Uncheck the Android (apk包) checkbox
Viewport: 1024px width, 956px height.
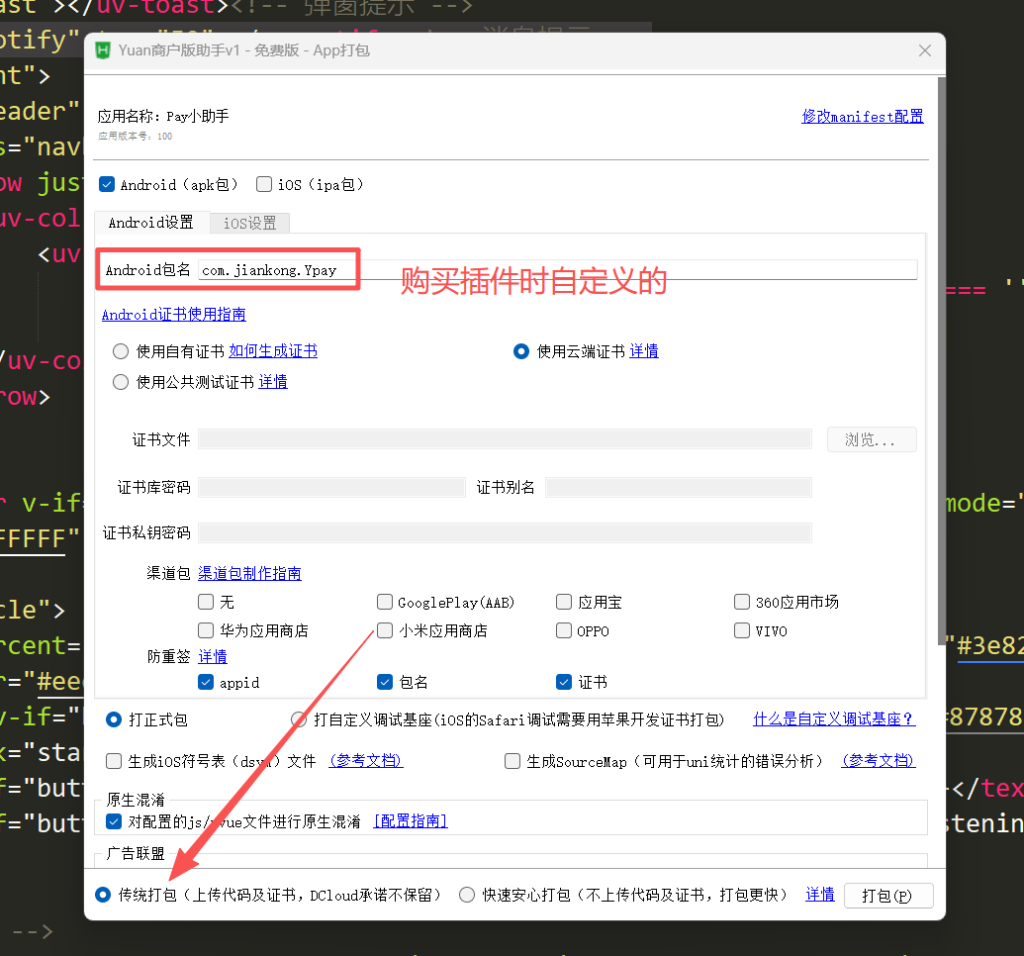coord(107,184)
